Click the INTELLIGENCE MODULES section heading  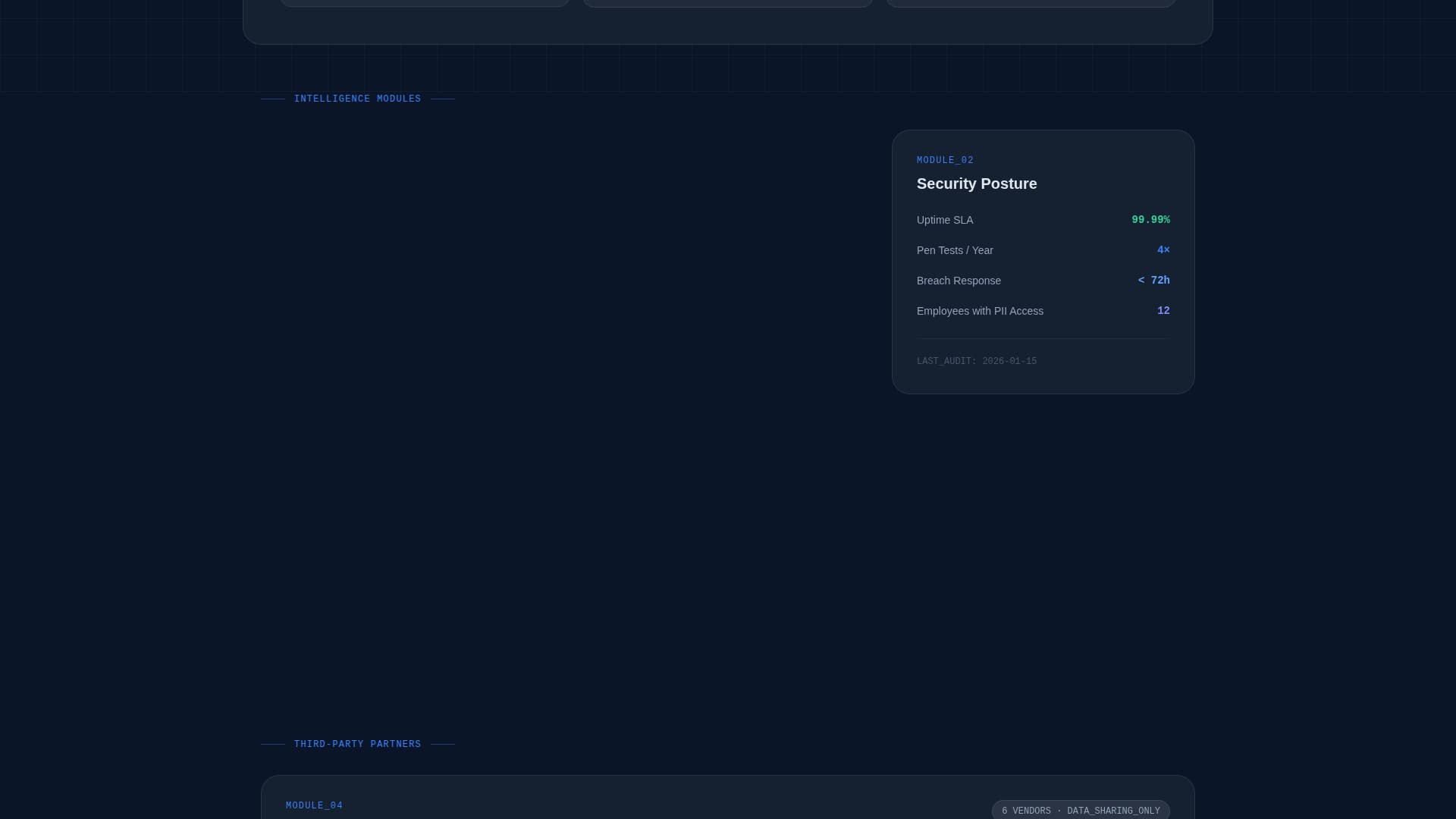tap(357, 99)
